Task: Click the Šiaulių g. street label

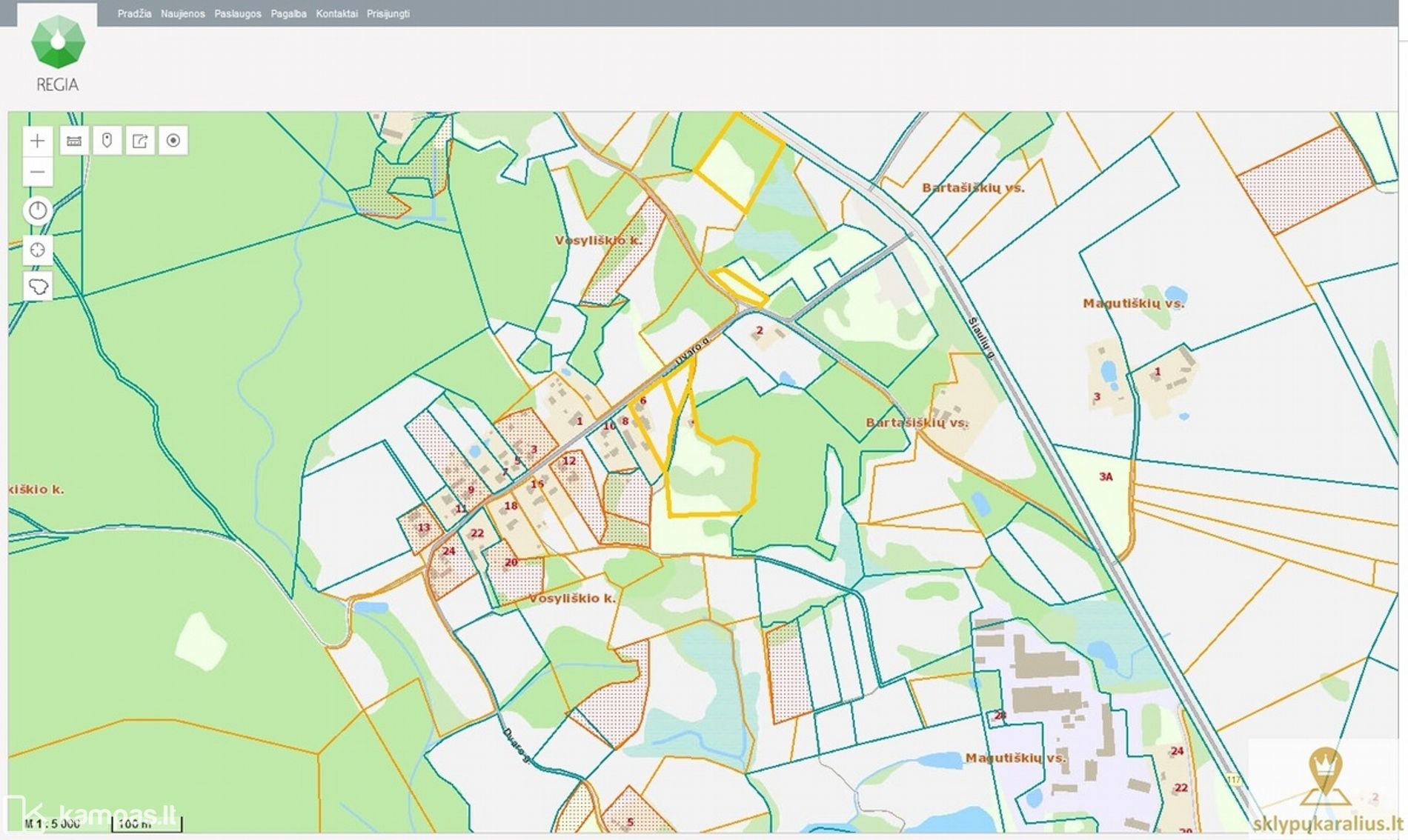Action: pos(980,339)
